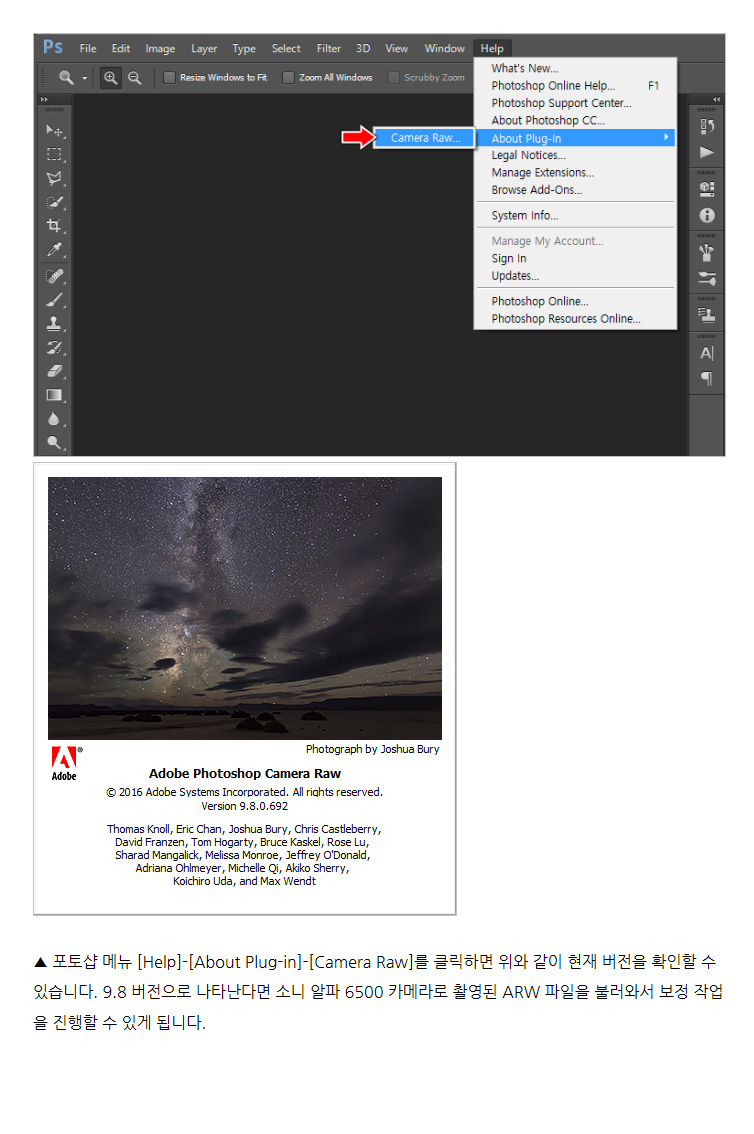Choose Manage Extensions menu entry

pos(575,172)
